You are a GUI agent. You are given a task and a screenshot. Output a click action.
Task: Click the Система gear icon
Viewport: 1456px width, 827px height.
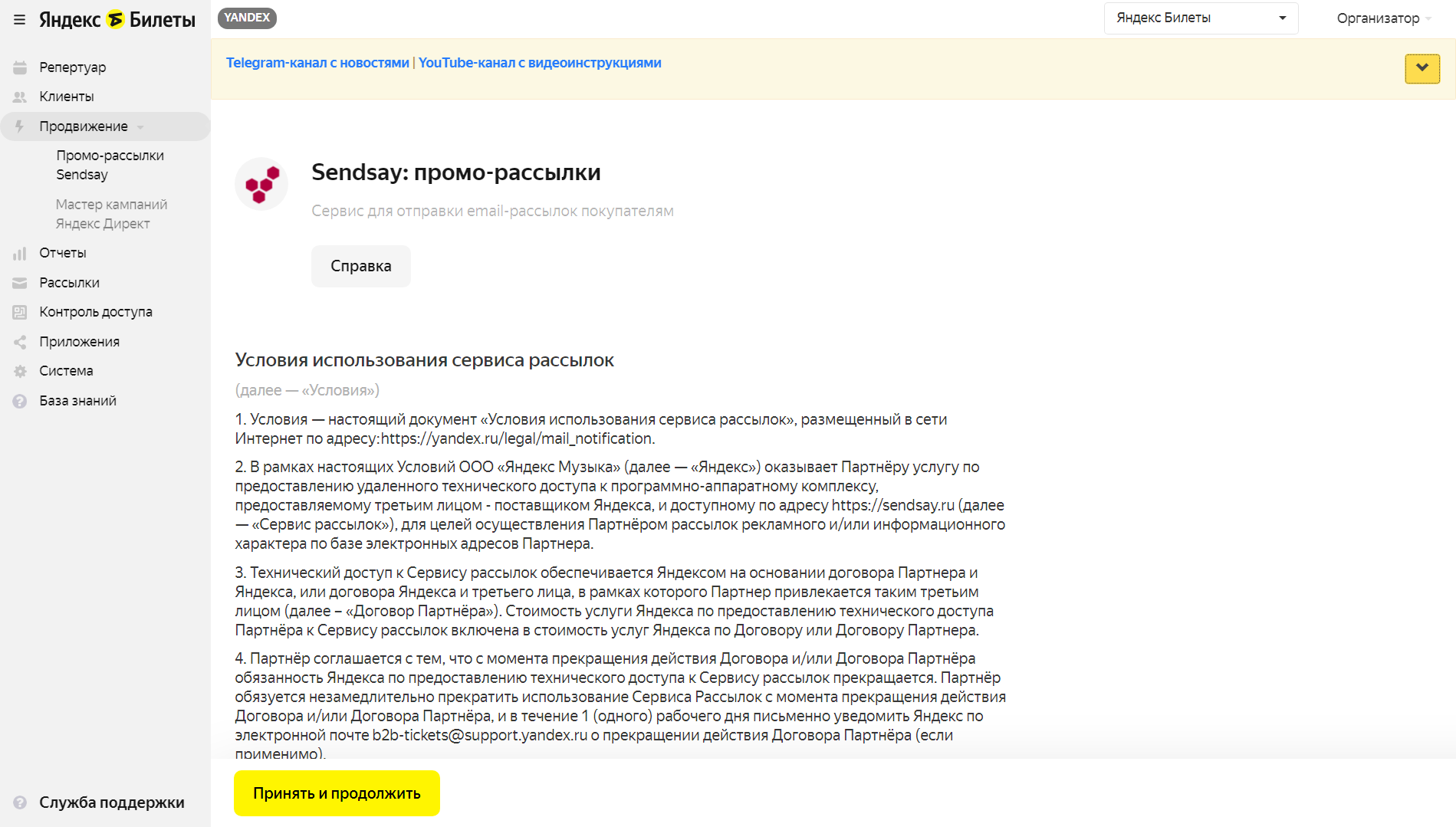pyautogui.click(x=20, y=371)
